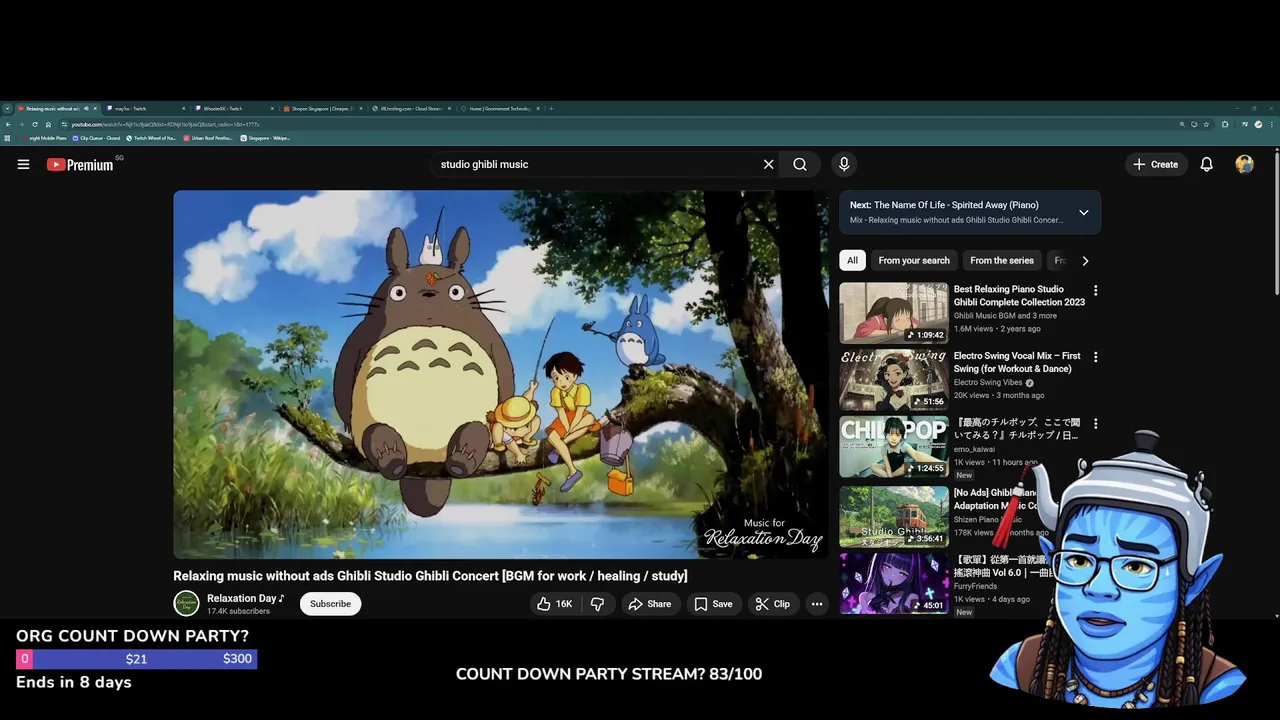Open the browser three-dot menu
Image resolution: width=1280 pixels, height=720 pixels.
click(1272, 124)
